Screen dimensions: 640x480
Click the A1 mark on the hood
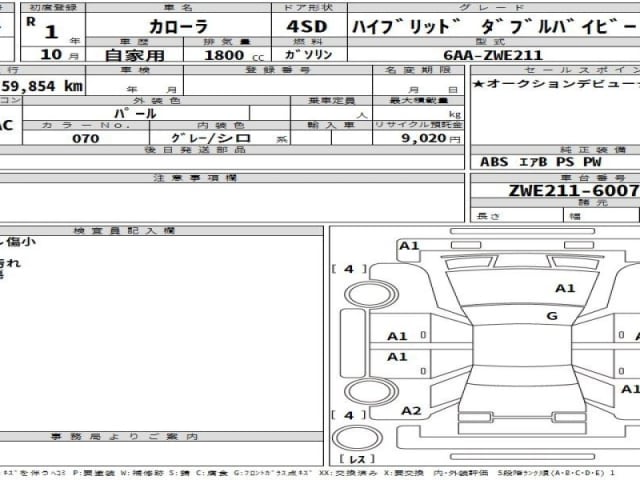point(565,289)
